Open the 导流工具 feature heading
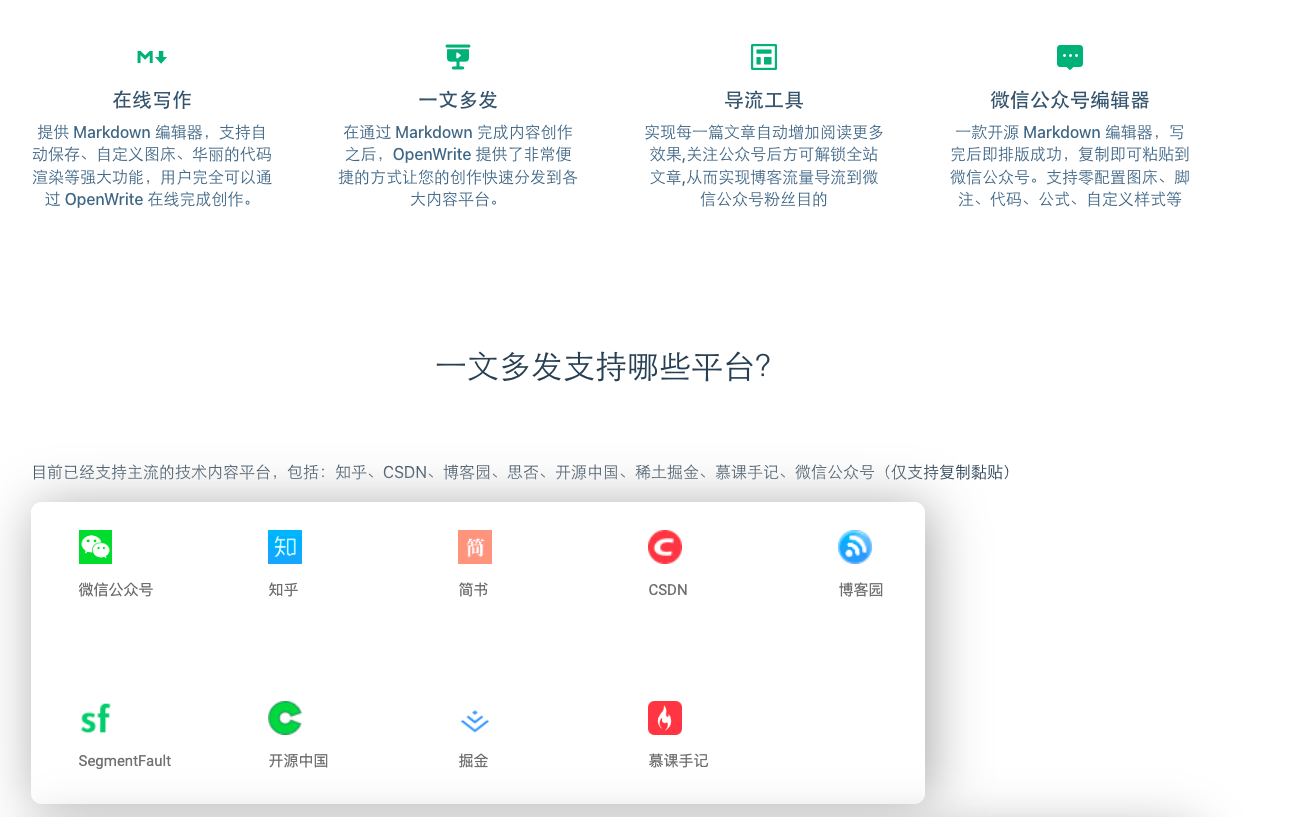The height and width of the screenshot is (817, 1290). tap(764, 100)
